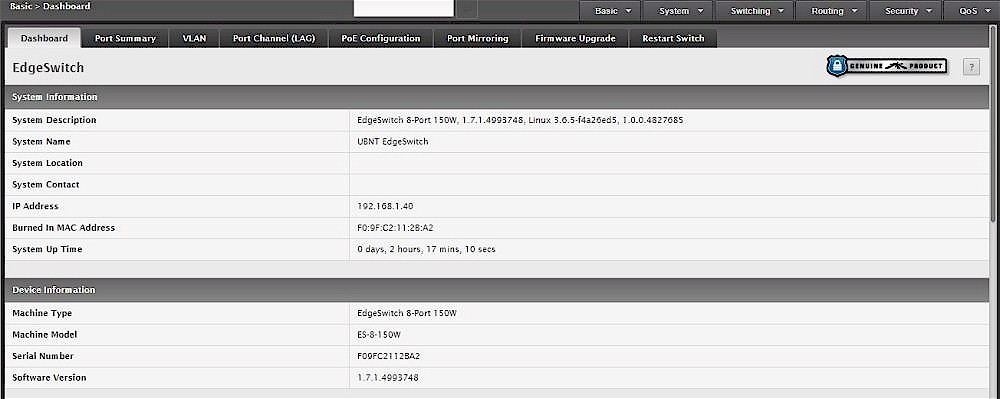Click the System Name label

coord(41,141)
